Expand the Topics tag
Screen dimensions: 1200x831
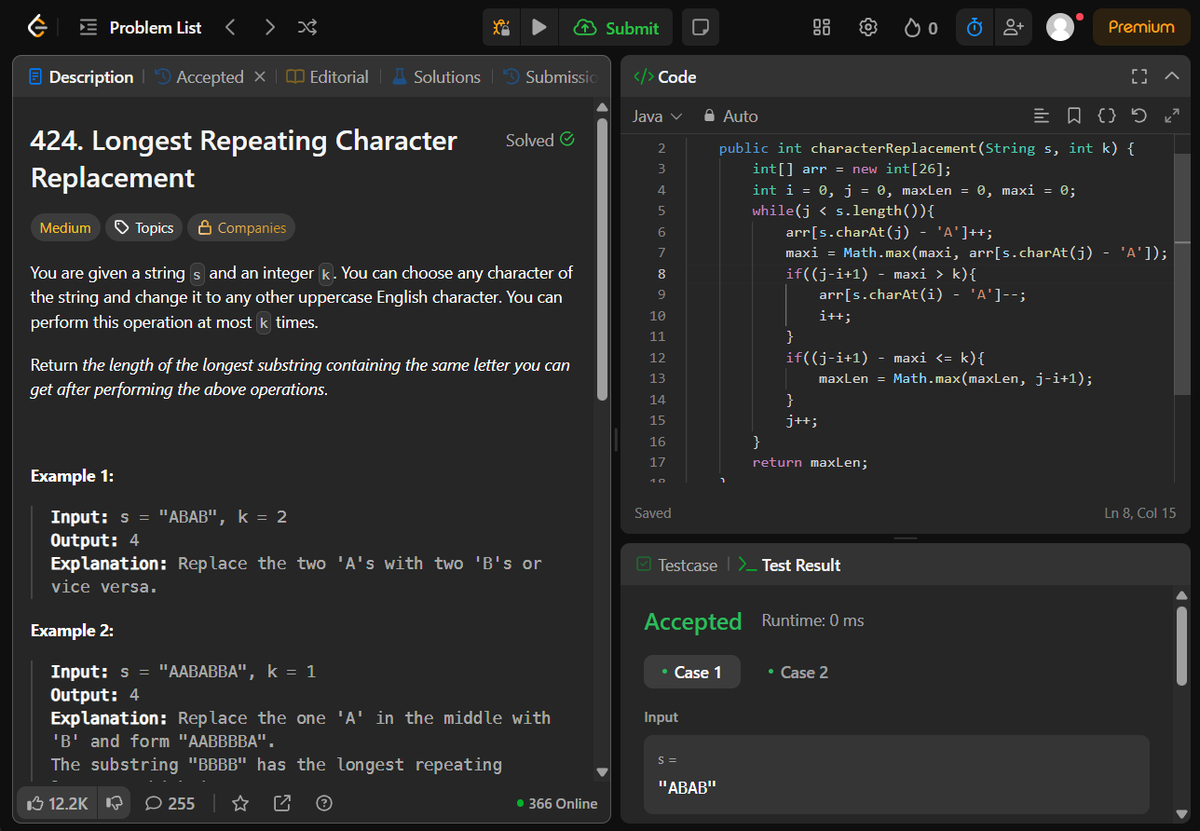145,228
